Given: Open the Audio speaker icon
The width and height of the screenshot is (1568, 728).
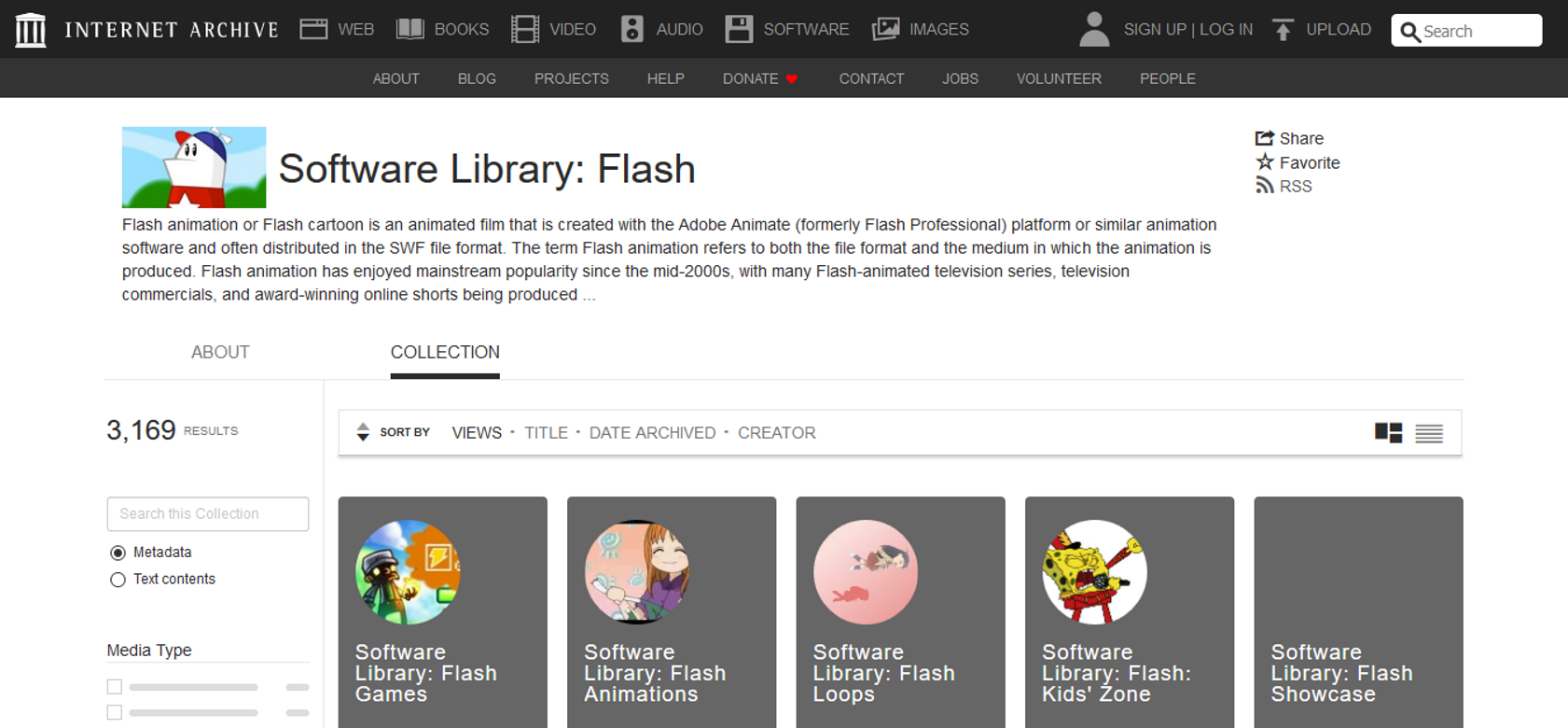Looking at the screenshot, I should tap(632, 29).
